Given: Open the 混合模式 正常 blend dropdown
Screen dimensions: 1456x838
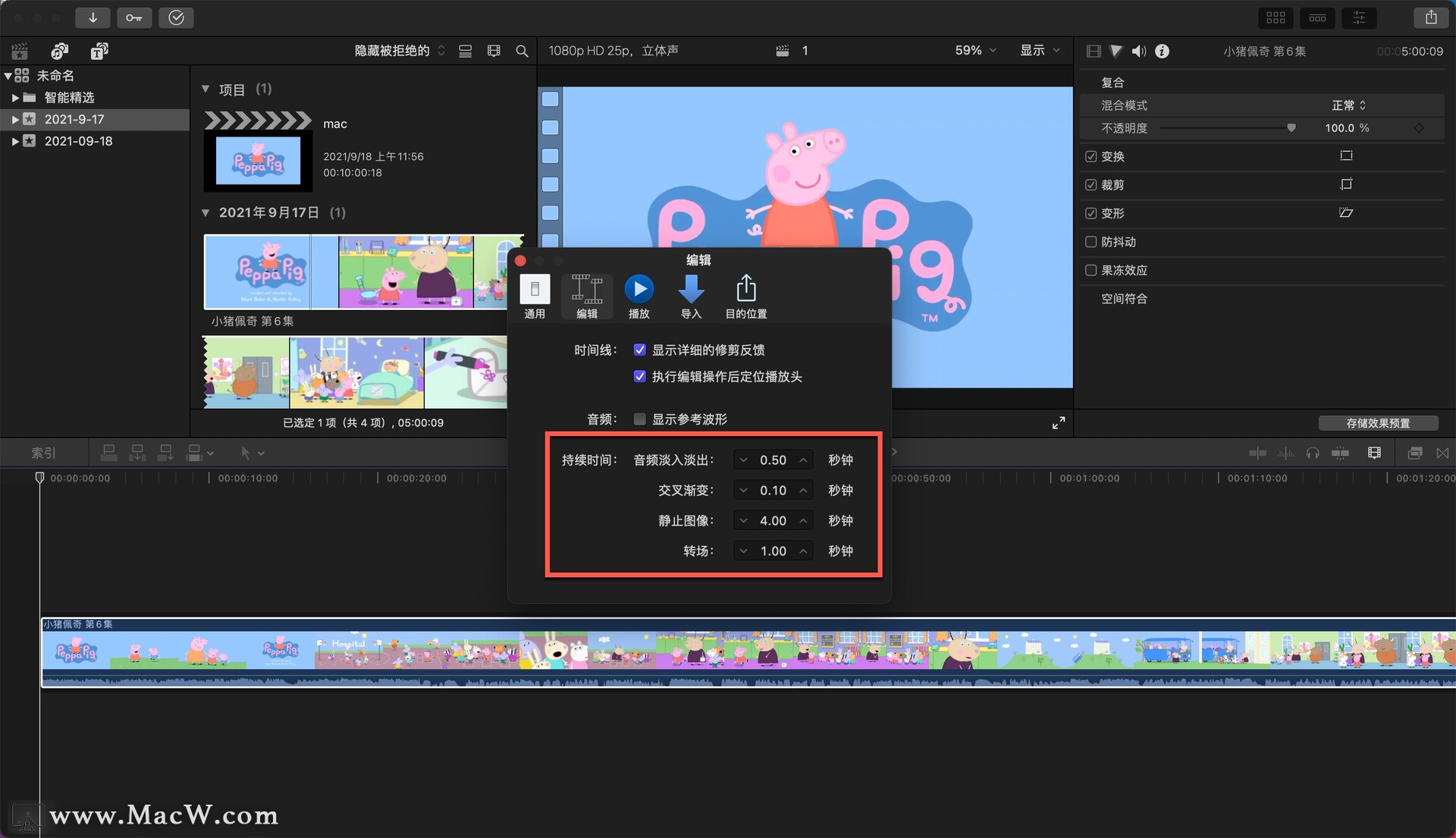Looking at the screenshot, I should point(1348,105).
